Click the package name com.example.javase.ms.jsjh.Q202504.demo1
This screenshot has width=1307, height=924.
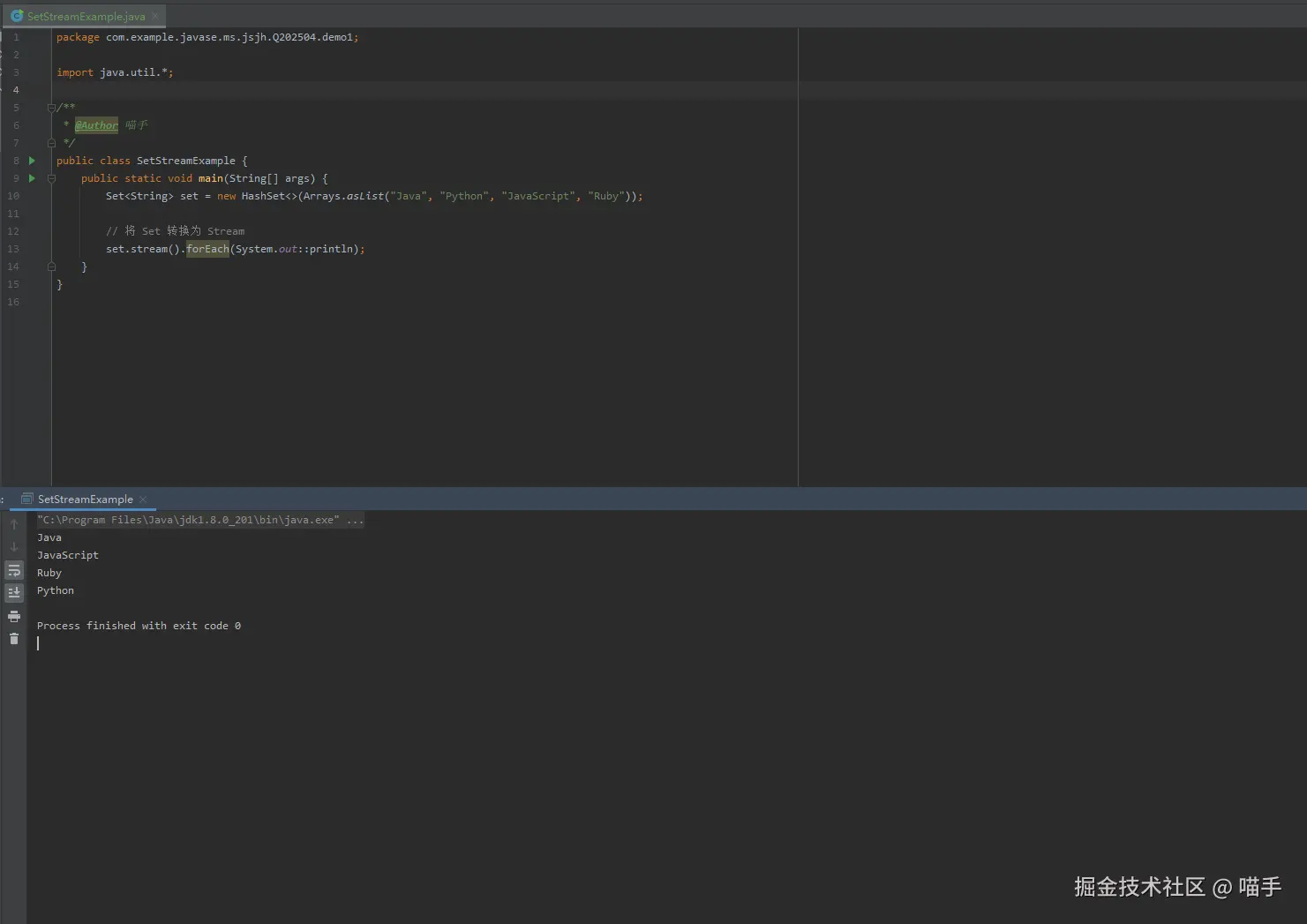pos(229,37)
